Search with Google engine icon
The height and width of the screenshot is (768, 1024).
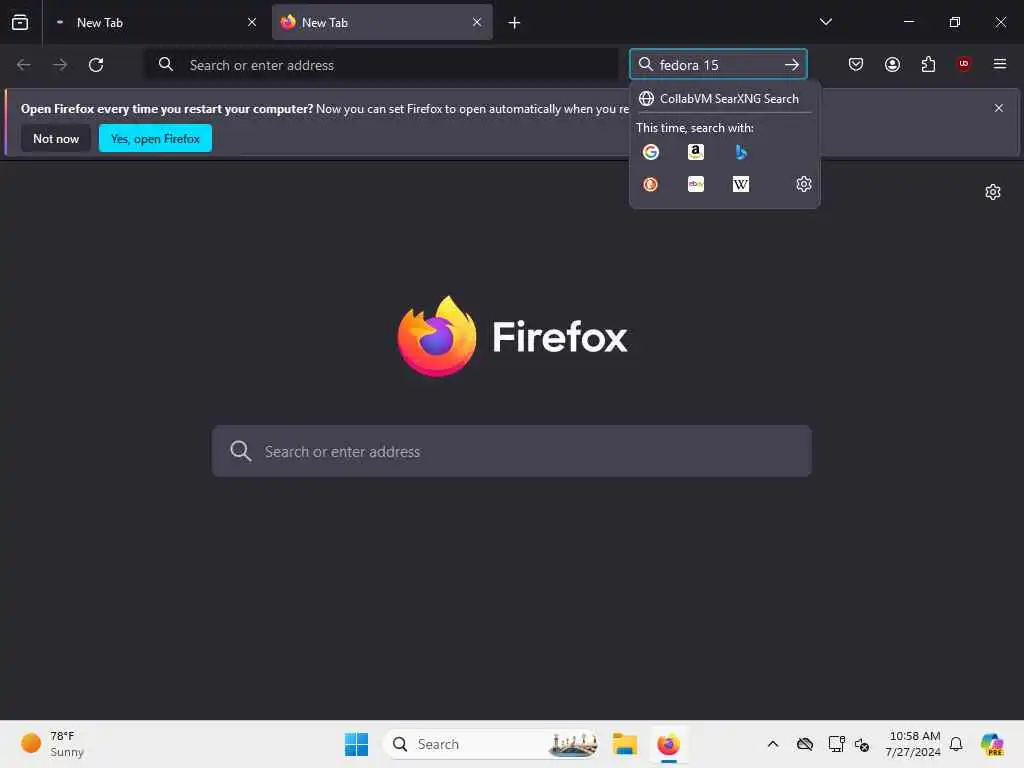coord(650,152)
